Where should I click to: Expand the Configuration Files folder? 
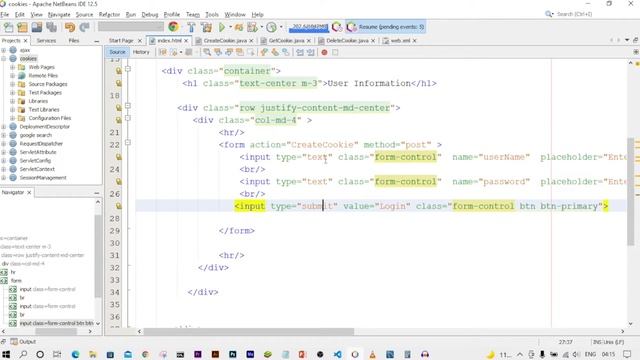coord(12,118)
